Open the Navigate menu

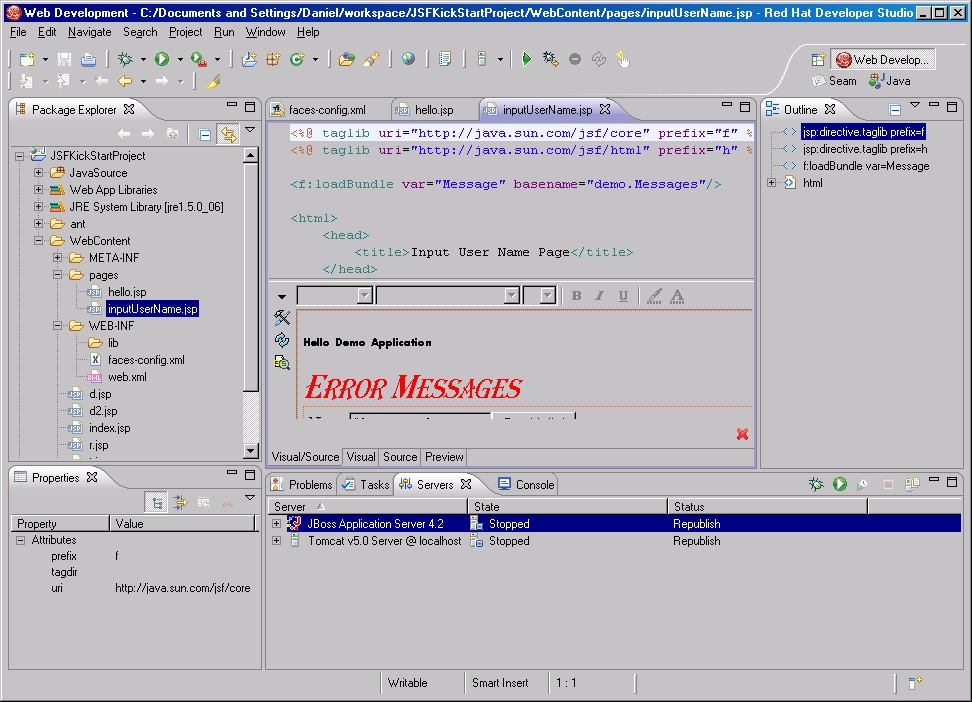click(90, 32)
